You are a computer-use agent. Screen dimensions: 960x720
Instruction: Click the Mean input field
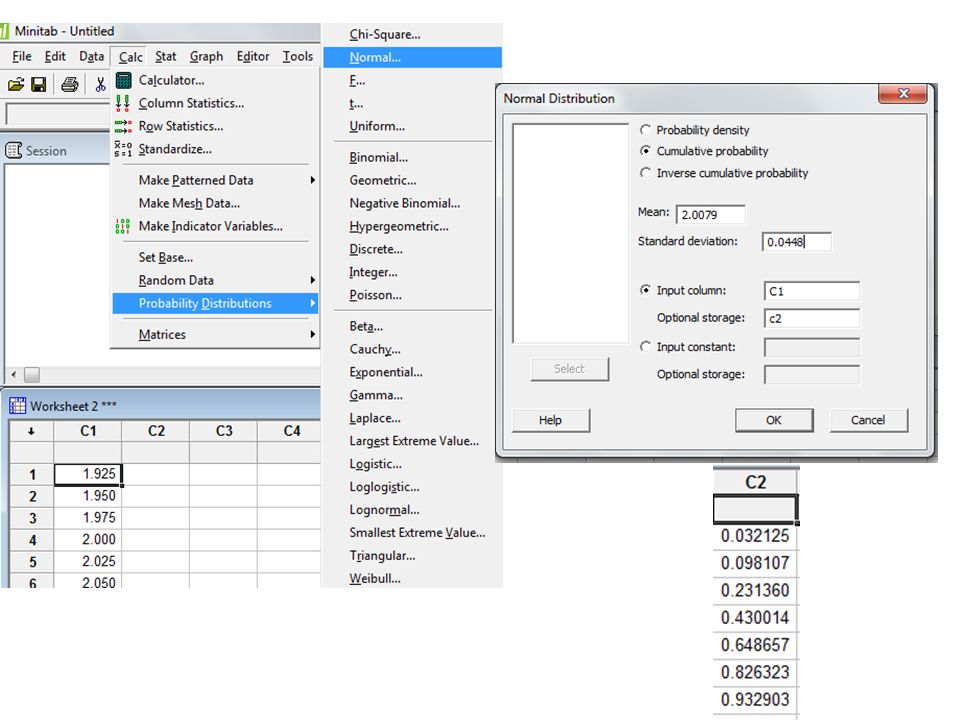[711, 214]
